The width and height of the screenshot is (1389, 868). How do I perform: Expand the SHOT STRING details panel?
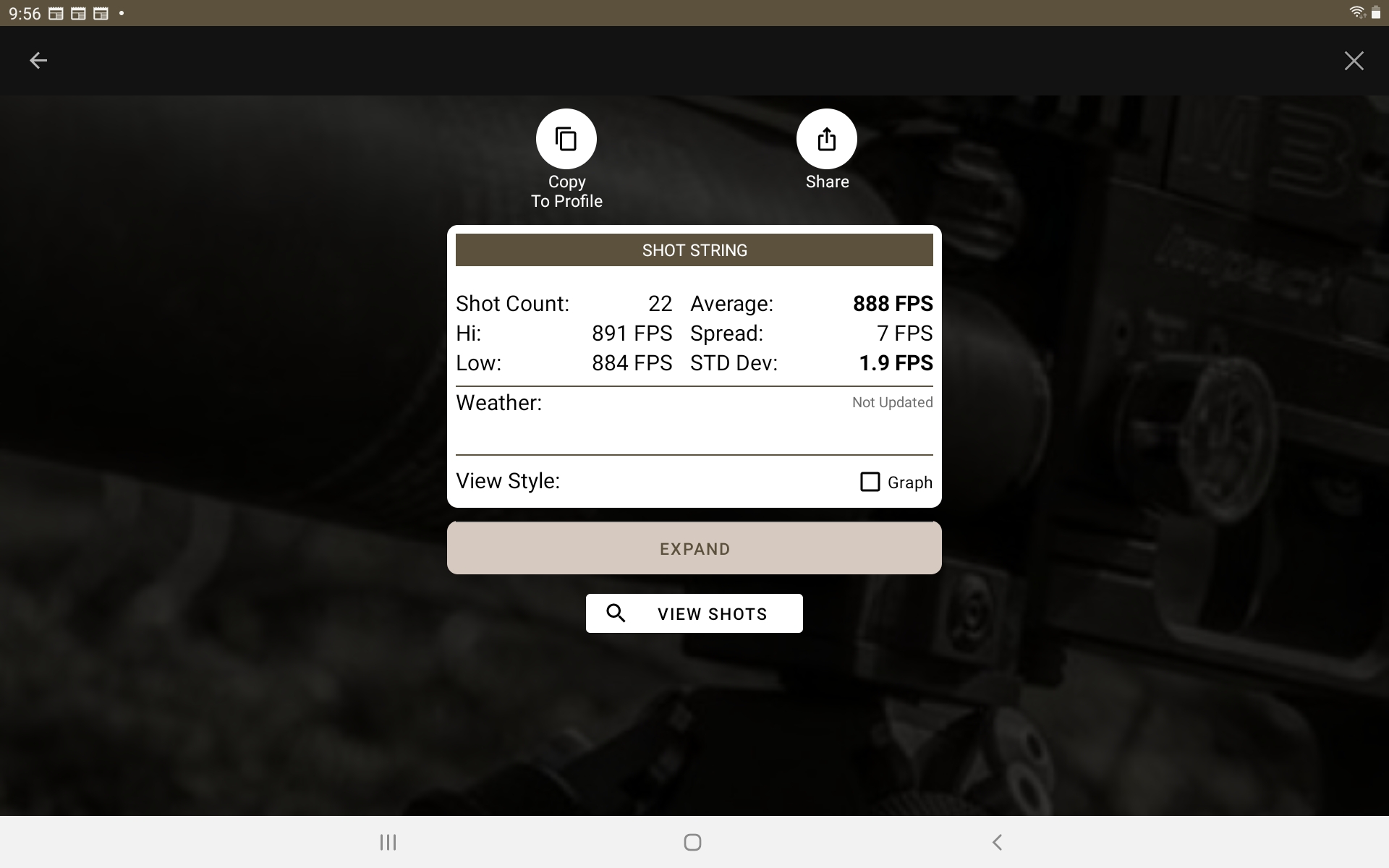pos(694,549)
